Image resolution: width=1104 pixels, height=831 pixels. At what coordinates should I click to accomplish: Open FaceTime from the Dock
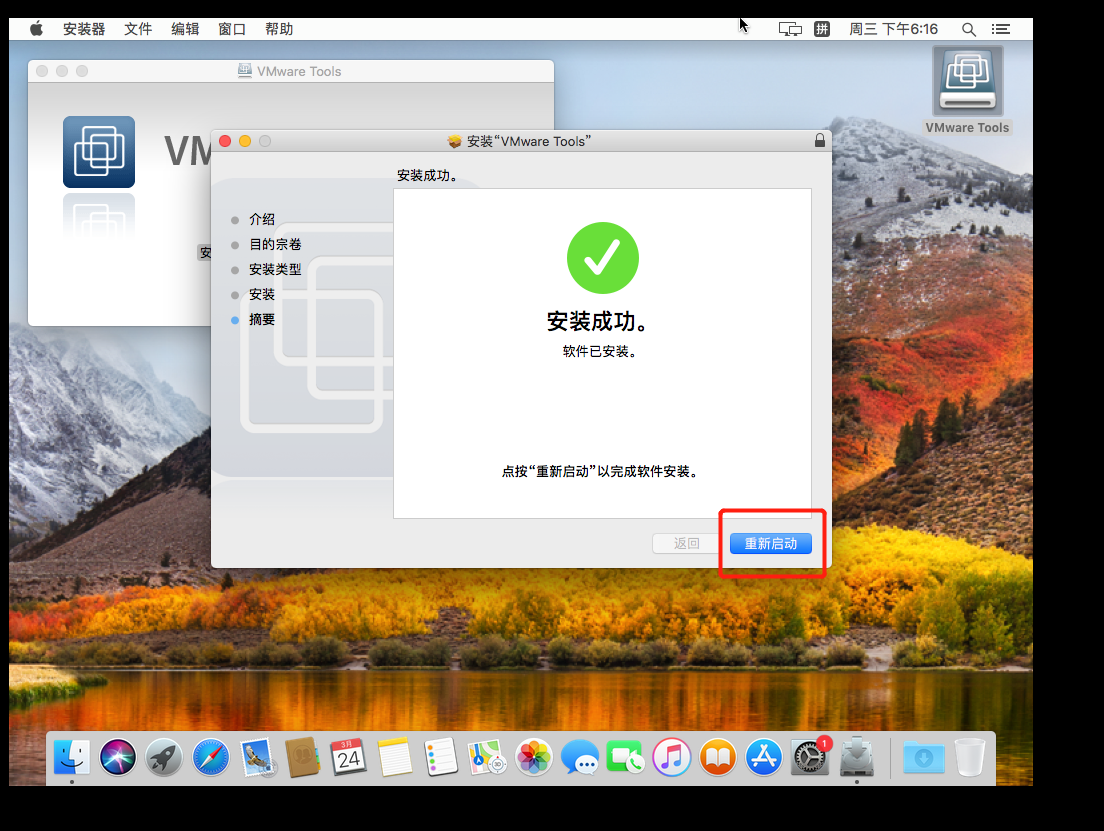click(x=625, y=758)
